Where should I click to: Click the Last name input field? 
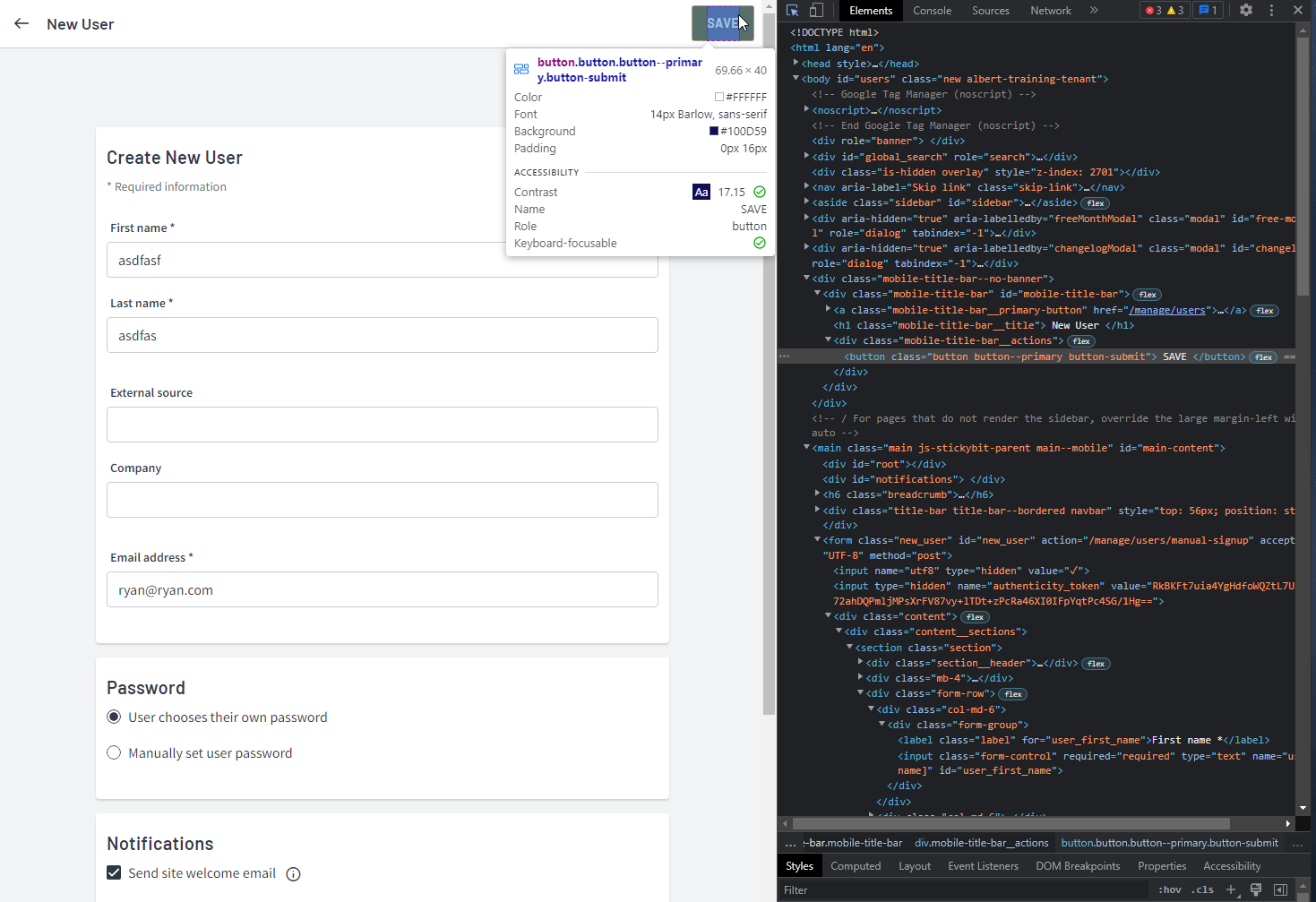[383, 335]
